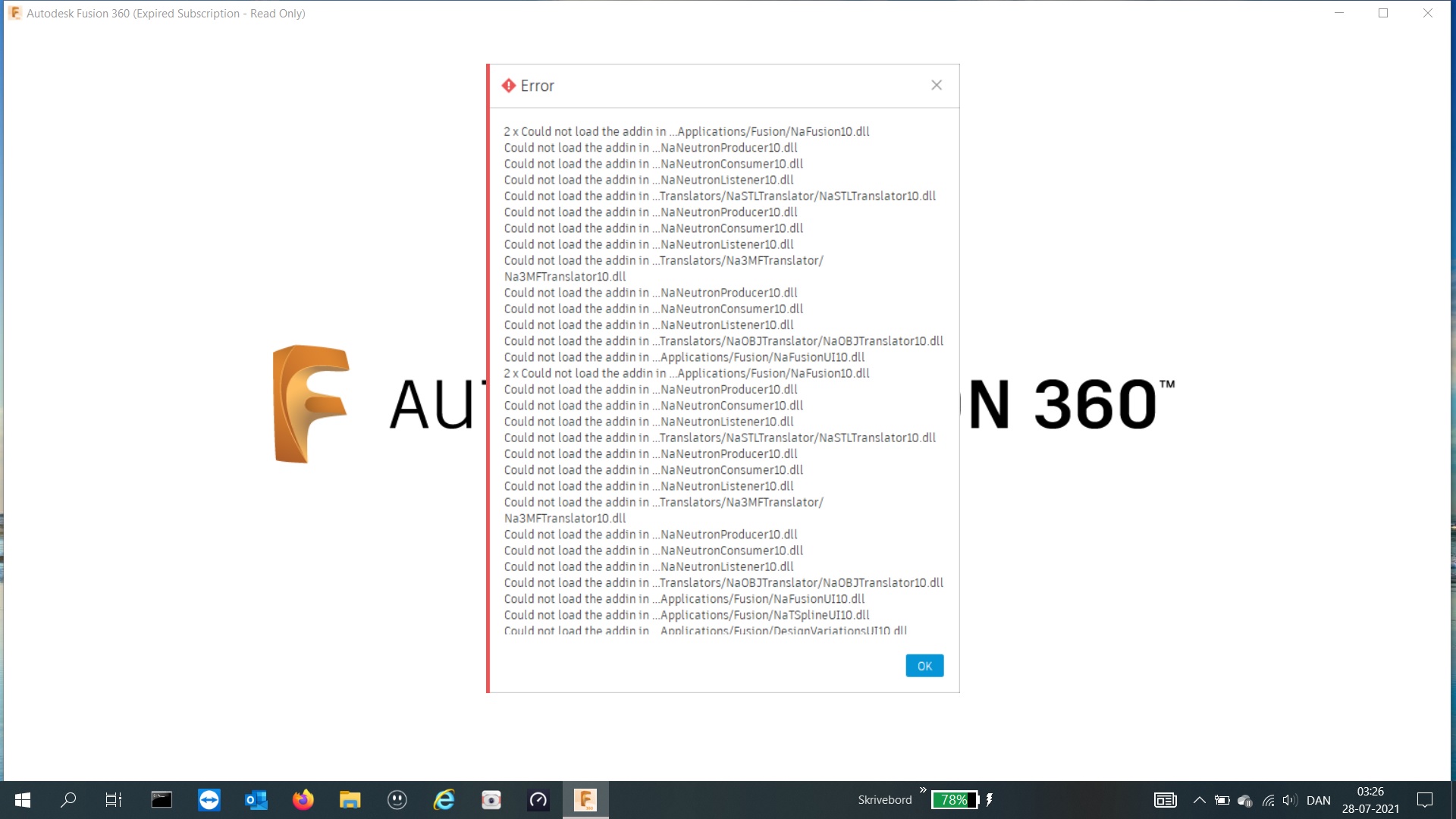Click the Fusion 360 F logo
This screenshot has height=819, width=1456.
tap(311, 403)
